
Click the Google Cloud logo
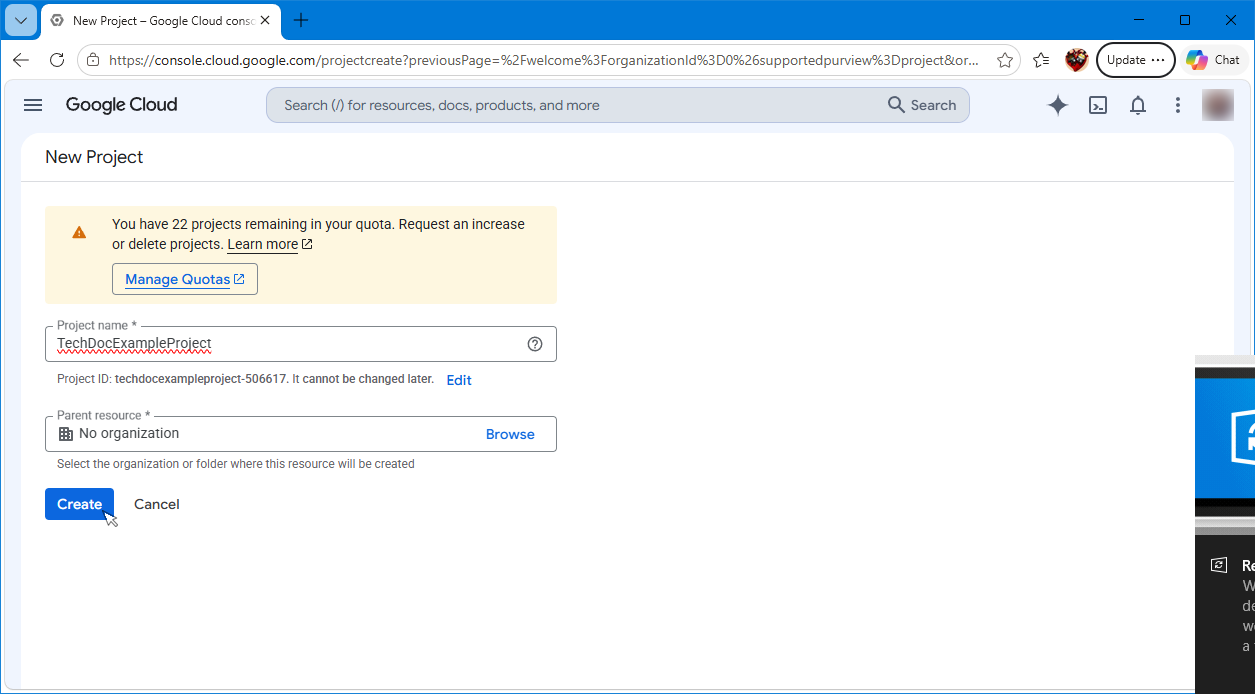[x=121, y=105]
